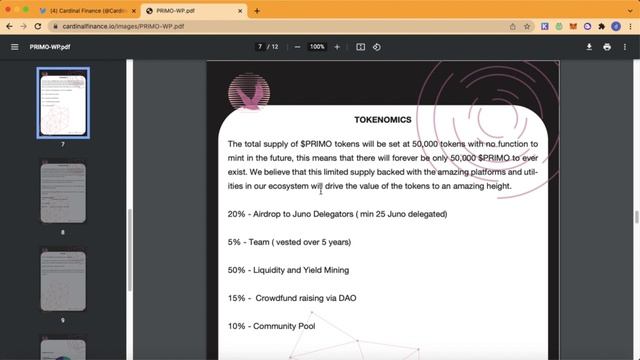Image resolution: width=640 pixels, height=360 pixels.
Task: Switch to the Cardinal Finance Twitter tab
Action: tap(88, 11)
